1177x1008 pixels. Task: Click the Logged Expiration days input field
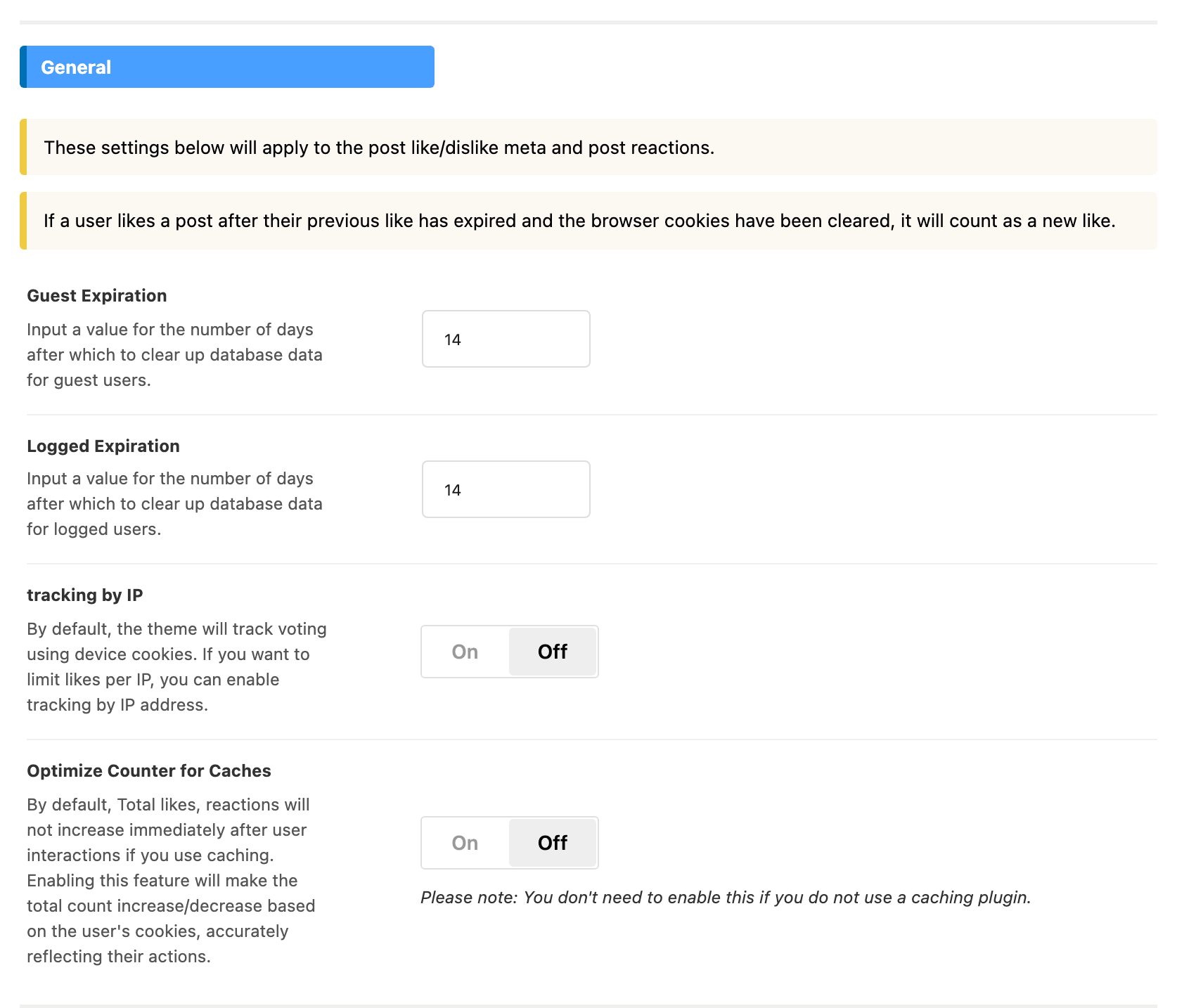506,489
